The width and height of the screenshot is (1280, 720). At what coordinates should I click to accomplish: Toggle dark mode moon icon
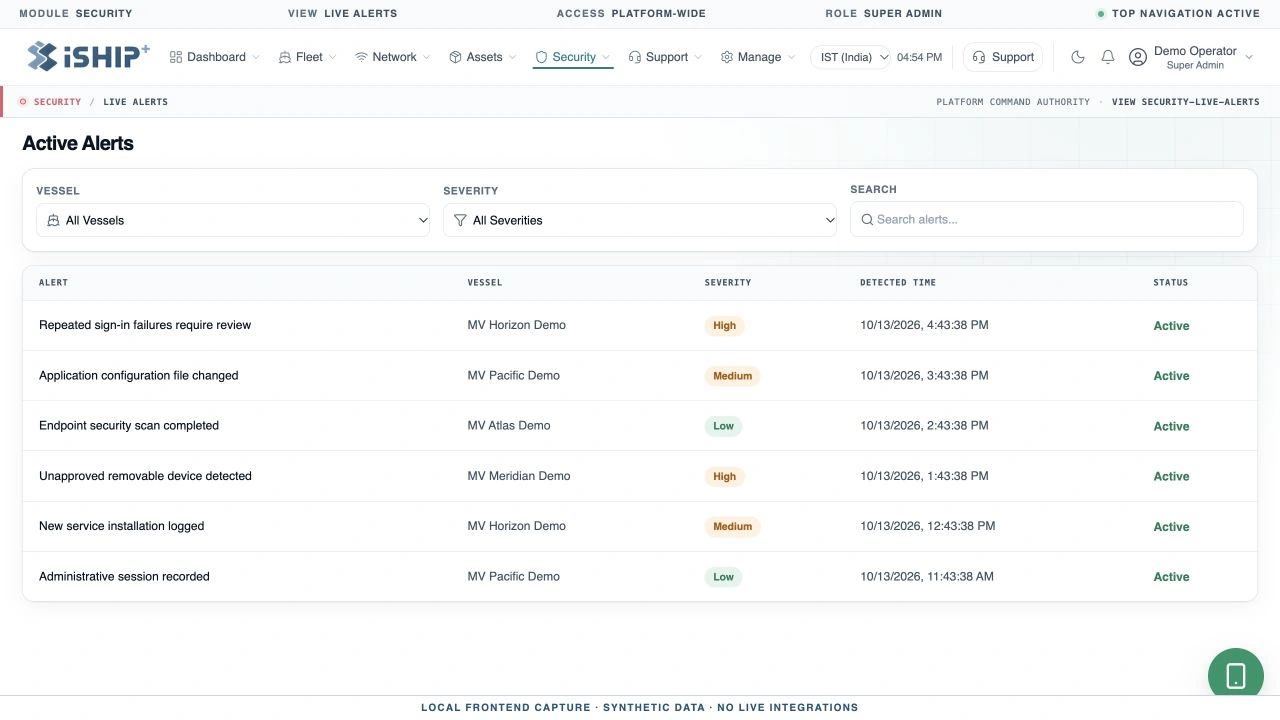pyautogui.click(x=1078, y=57)
